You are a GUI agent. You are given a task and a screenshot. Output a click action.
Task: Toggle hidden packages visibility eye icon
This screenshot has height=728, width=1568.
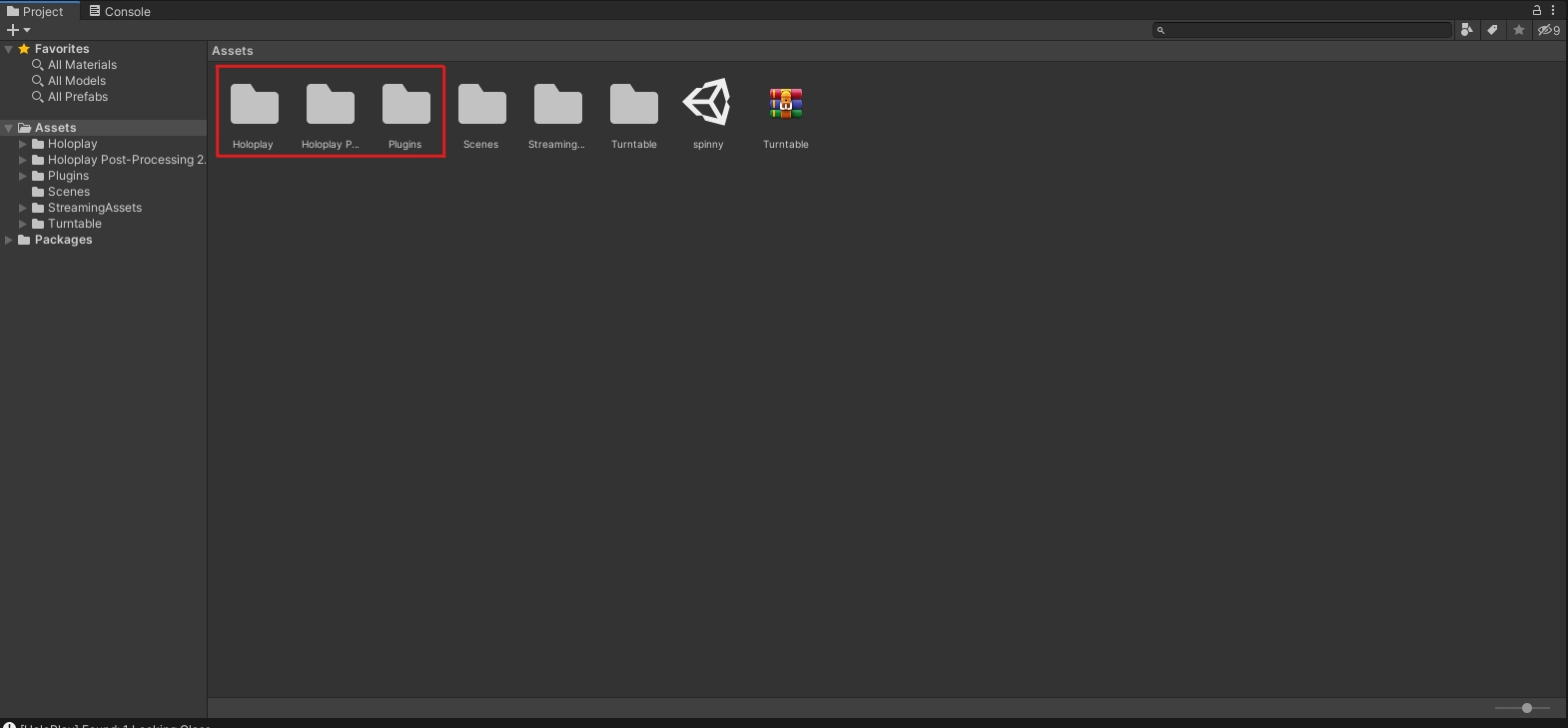click(x=1549, y=30)
